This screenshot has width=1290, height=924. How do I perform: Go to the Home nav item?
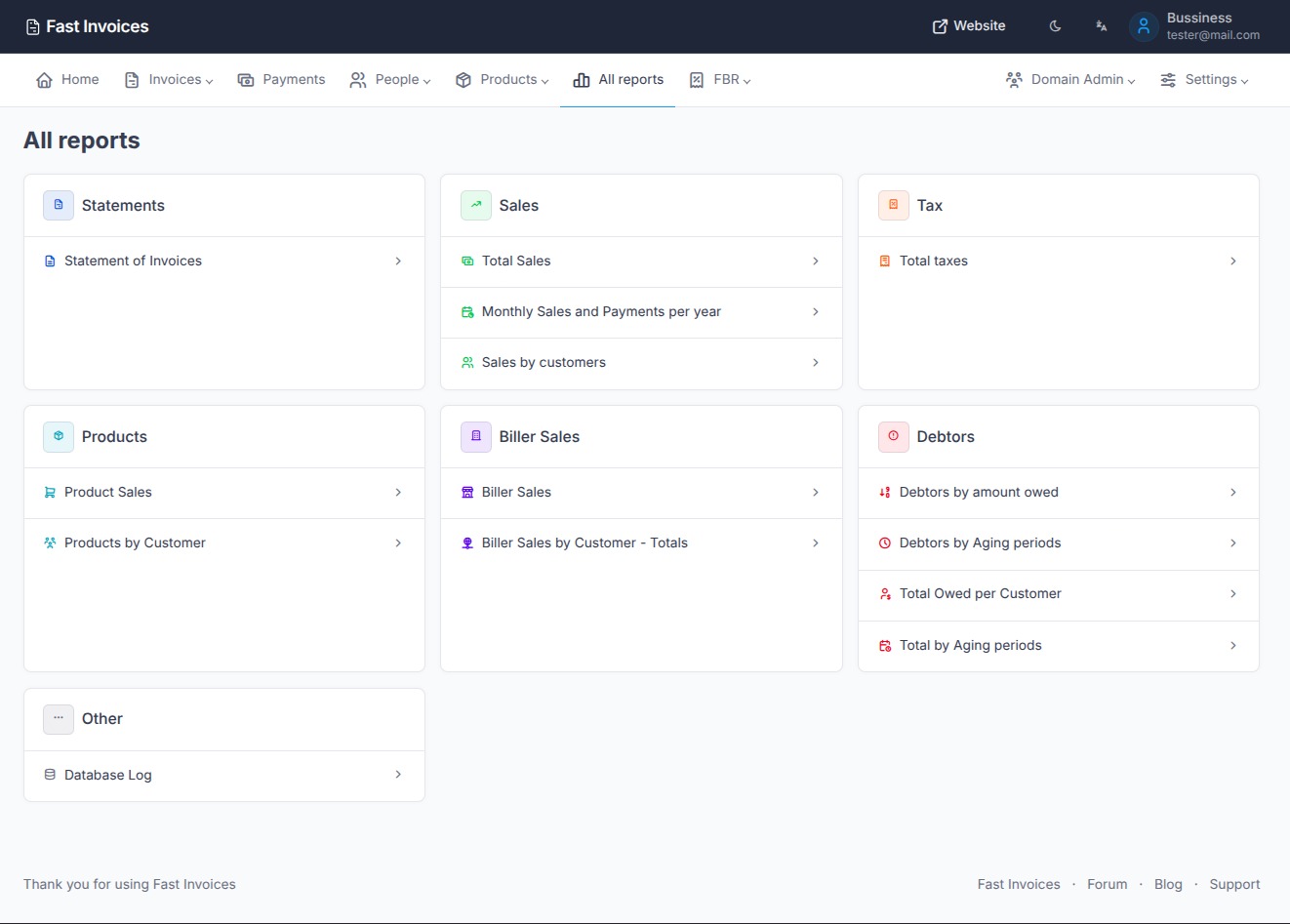click(x=67, y=80)
